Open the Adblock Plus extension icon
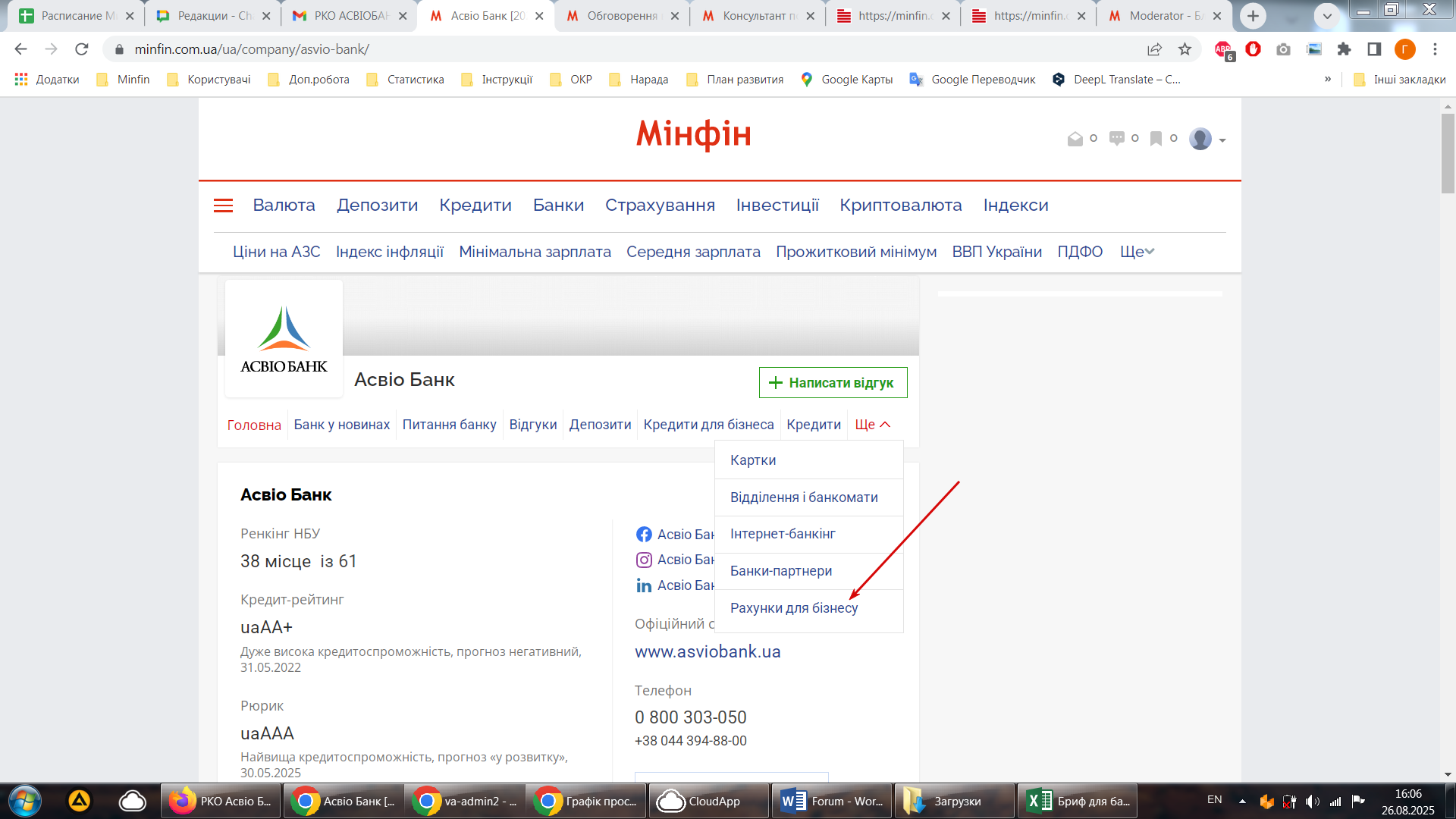Screen dimensions: 1456x819 pyautogui.click(x=1223, y=50)
